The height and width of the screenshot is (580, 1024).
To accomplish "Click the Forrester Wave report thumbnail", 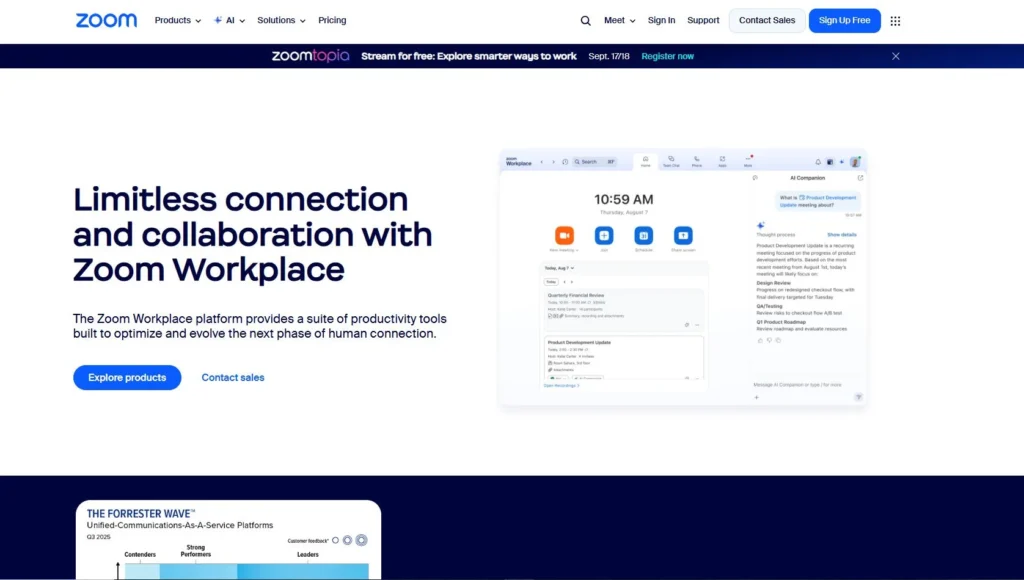I will click(229, 540).
